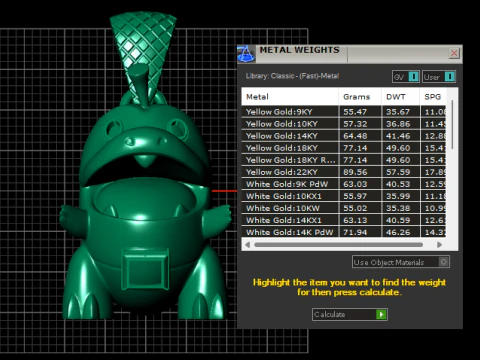
Task: Select the Yellow Gold:18KY R... row
Action: coord(344,160)
